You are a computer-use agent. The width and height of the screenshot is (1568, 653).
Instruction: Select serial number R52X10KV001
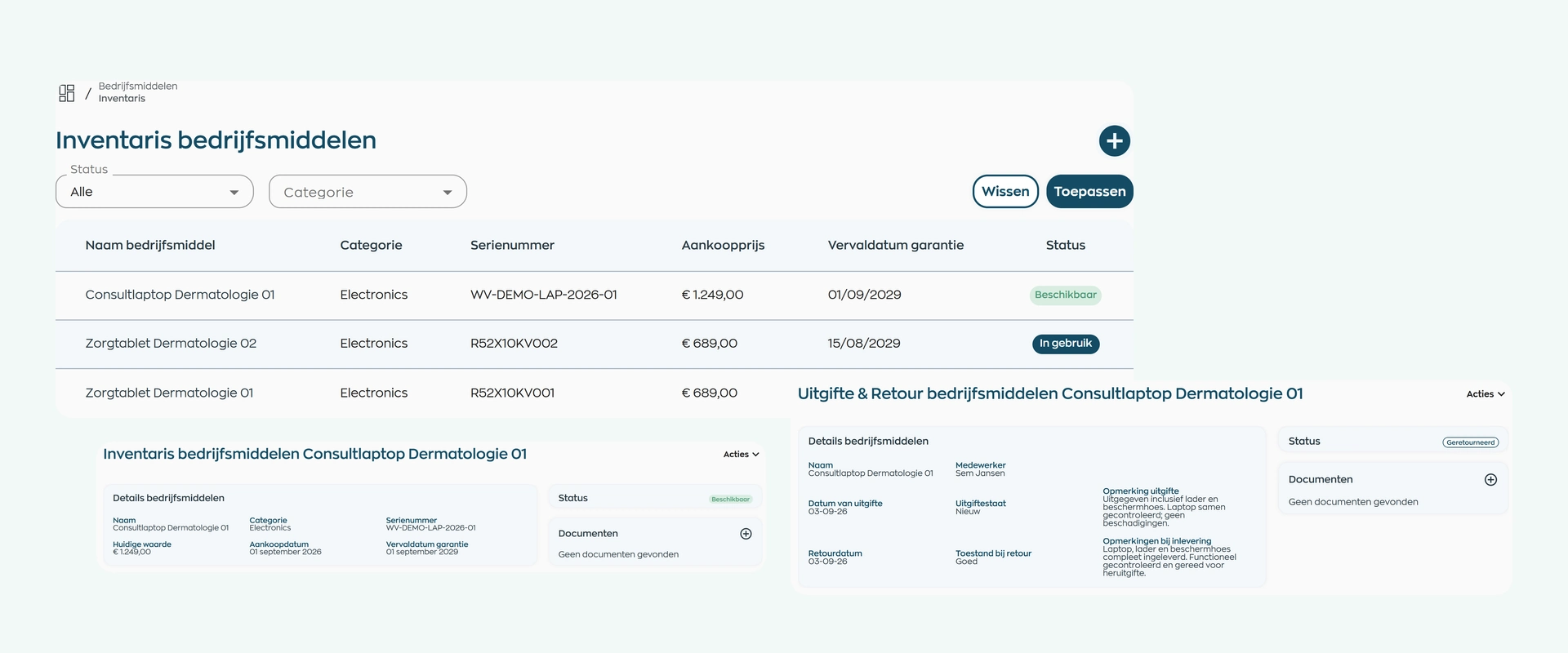point(512,393)
